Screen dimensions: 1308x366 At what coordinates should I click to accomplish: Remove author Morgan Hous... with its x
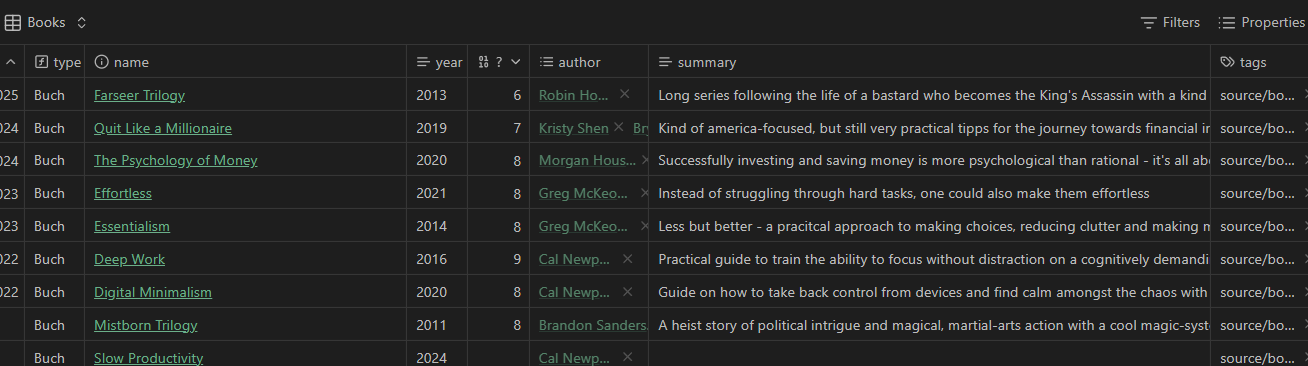pyautogui.click(x=645, y=160)
